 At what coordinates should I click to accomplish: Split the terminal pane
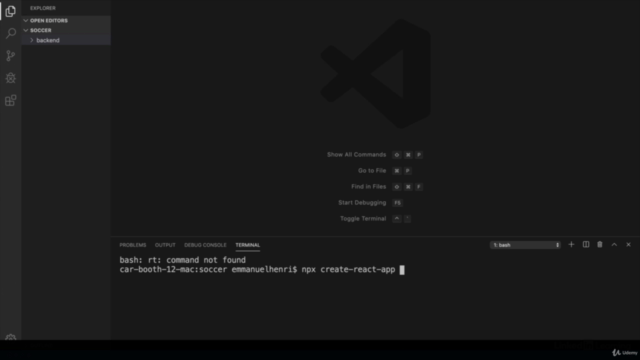point(586,244)
